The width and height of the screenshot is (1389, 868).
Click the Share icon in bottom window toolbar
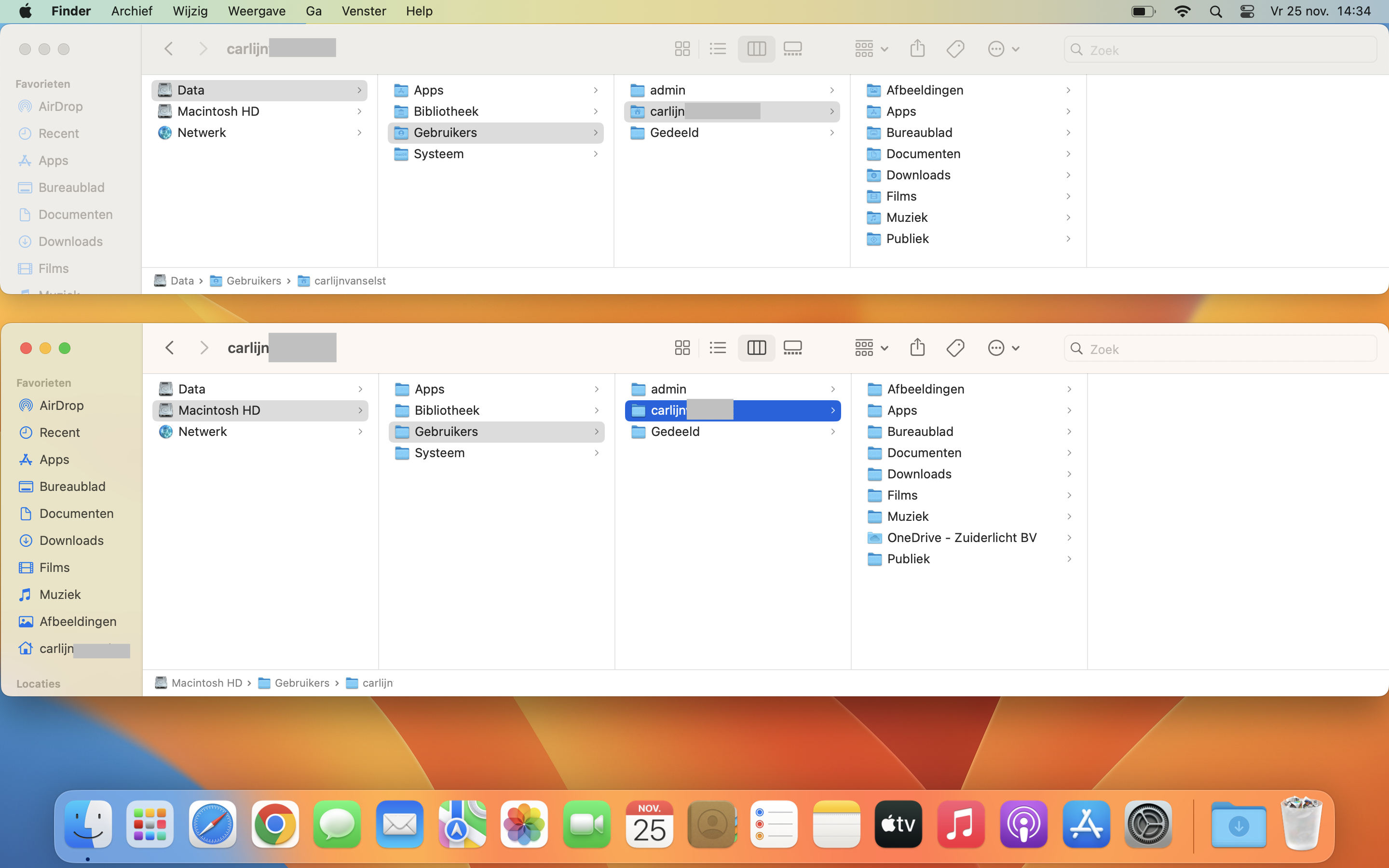(917, 348)
